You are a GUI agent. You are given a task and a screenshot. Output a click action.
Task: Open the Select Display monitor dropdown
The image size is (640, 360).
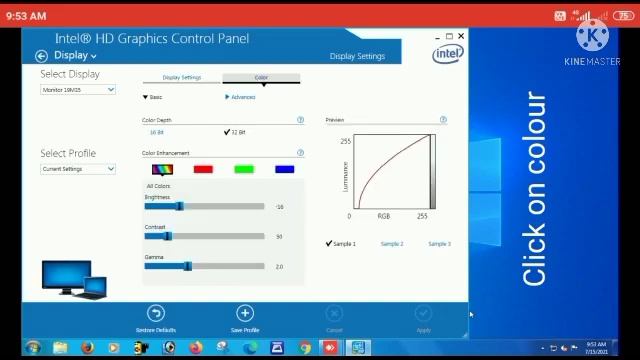pyautogui.click(x=78, y=90)
